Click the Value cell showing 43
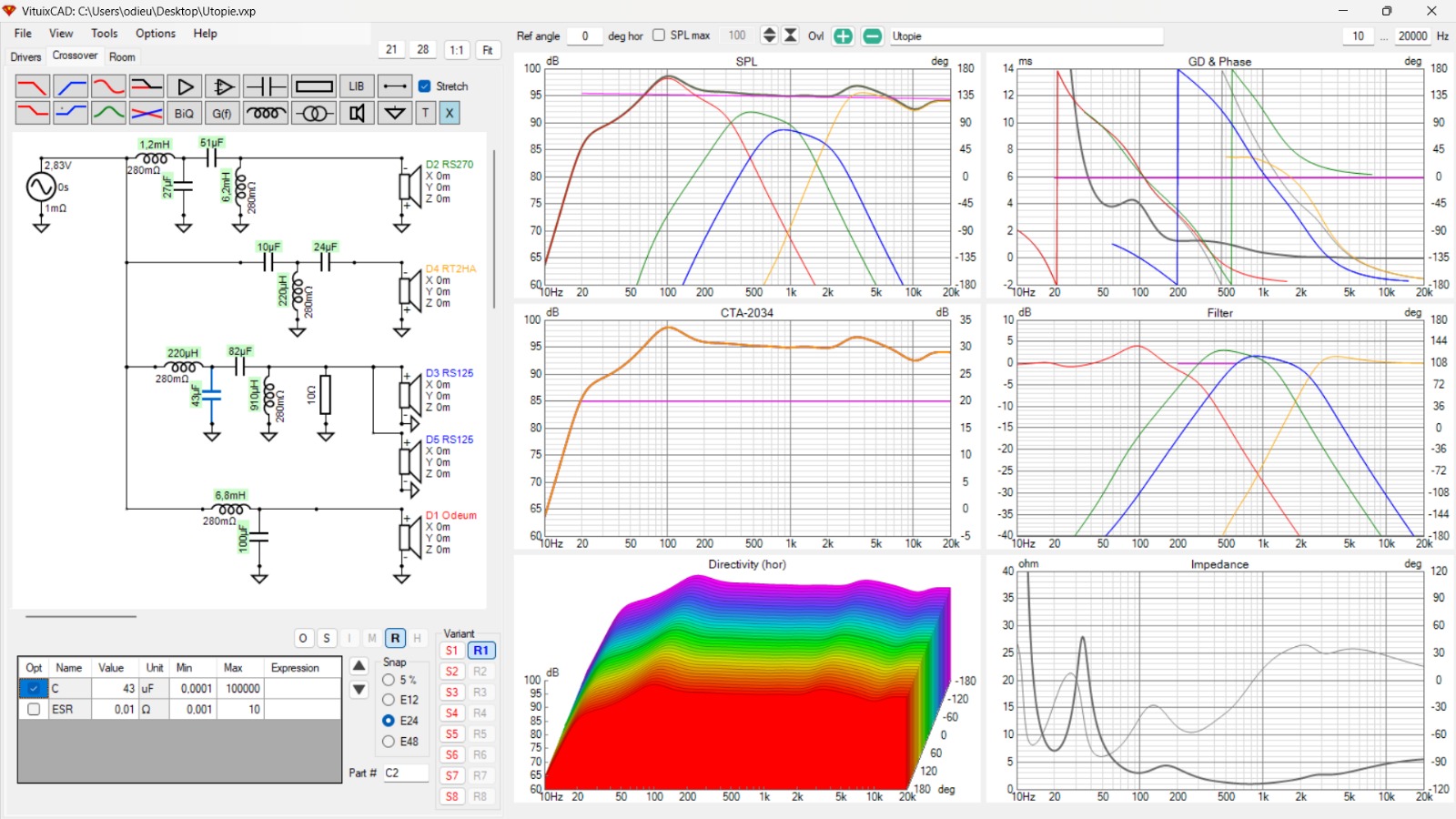 pos(115,689)
